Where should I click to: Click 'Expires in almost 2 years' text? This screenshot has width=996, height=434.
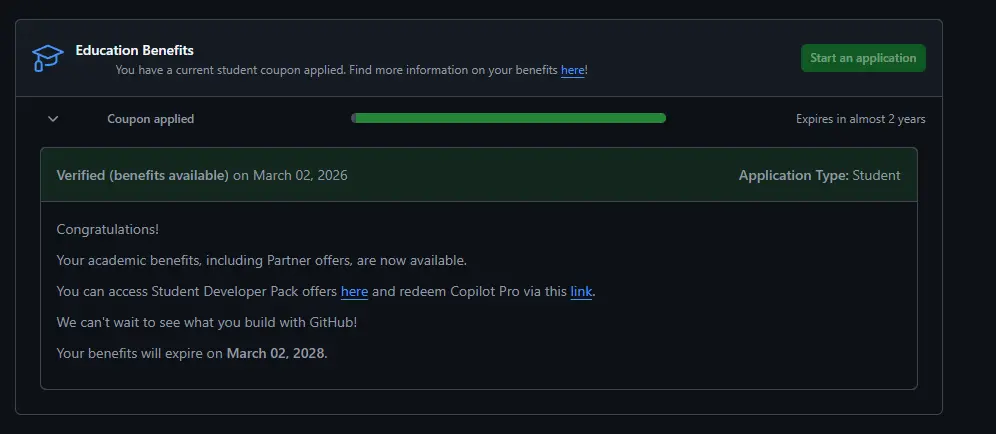[860, 119]
